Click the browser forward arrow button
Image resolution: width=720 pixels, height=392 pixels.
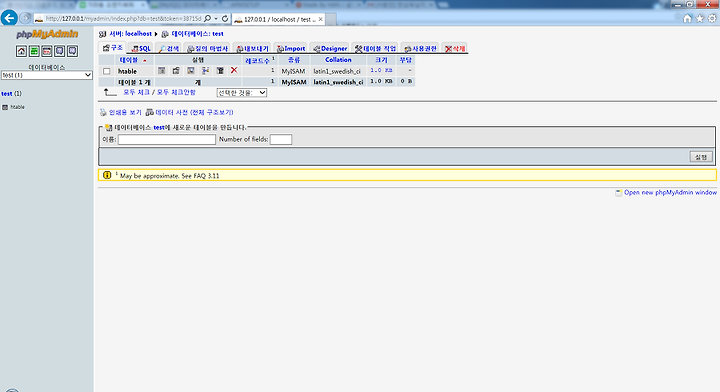coord(25,18)
